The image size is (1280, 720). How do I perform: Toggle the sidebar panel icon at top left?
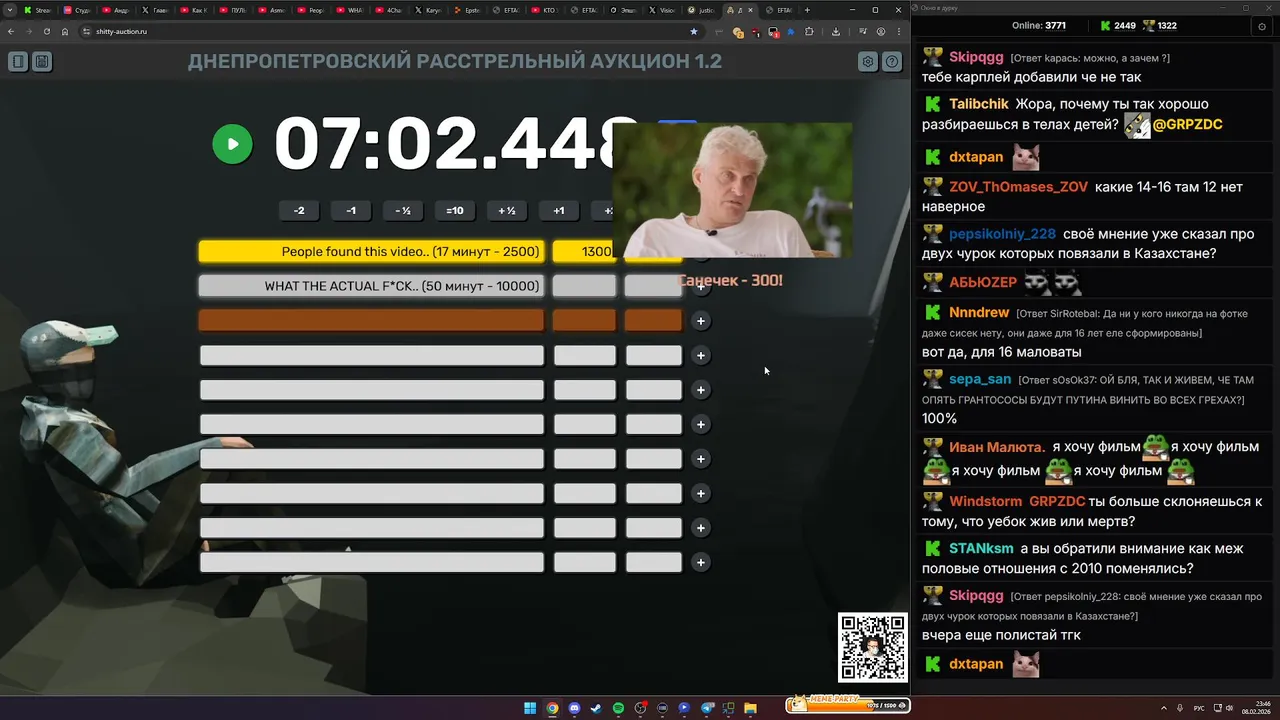pyautogui.click(x=18, y=62)
